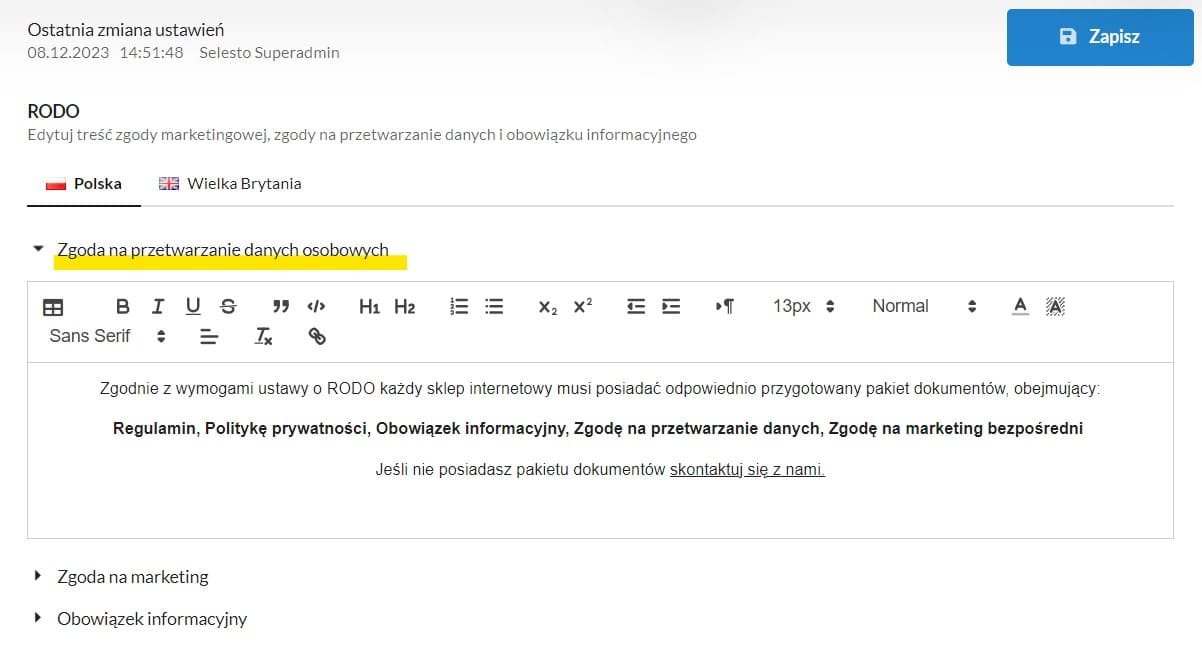Click the Ostatnia zmiana ustawień label
Image resolution: width=1202 pixels, height=667 pixels.
point(126,30)
